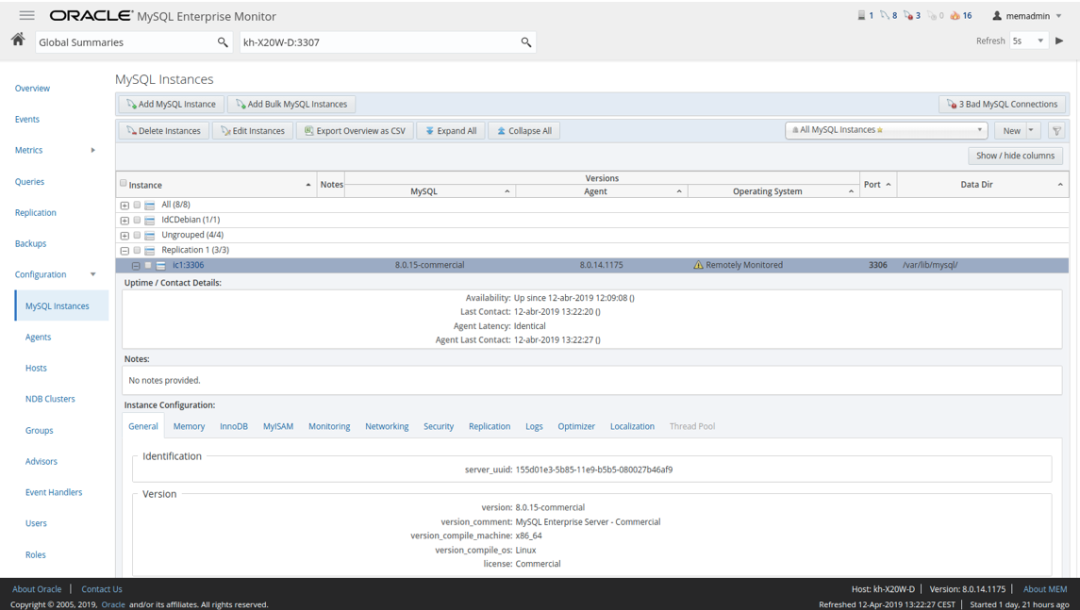Tick the Ungrouped group checkbox
Viewport: 1080px width, 610px height.
tap(137, 235)
